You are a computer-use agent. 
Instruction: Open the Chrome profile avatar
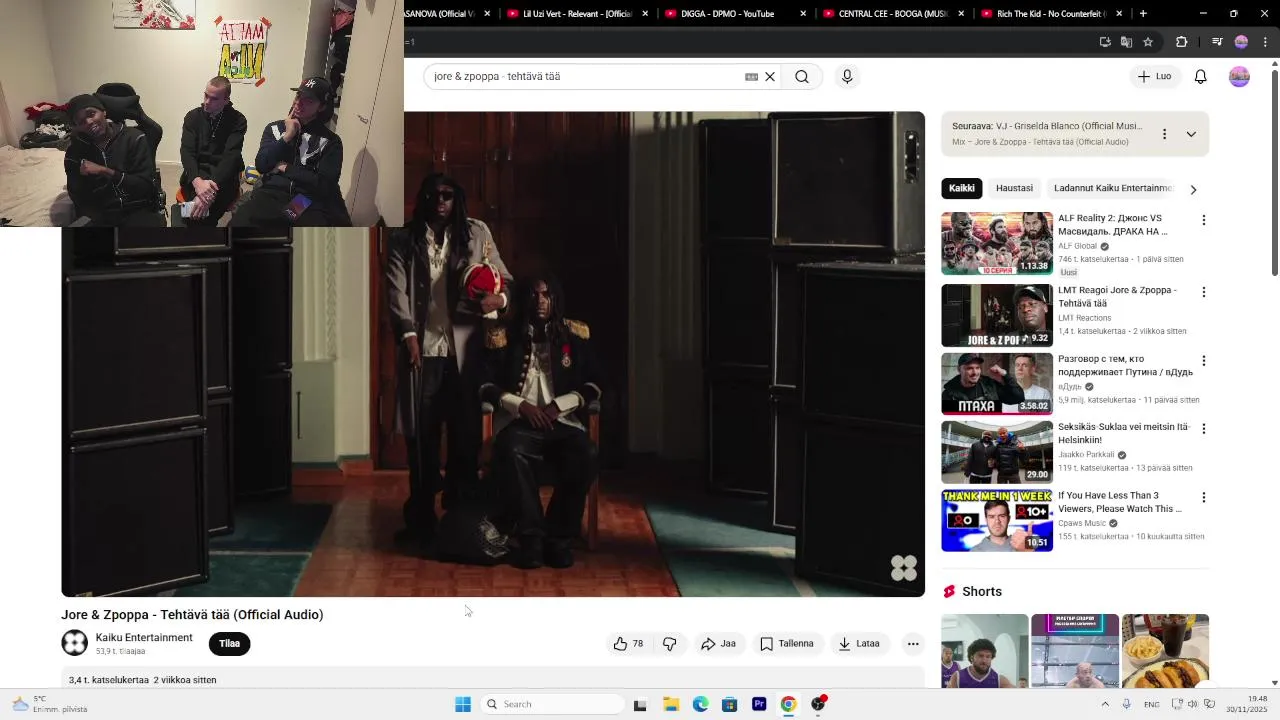click(1241, 42)
